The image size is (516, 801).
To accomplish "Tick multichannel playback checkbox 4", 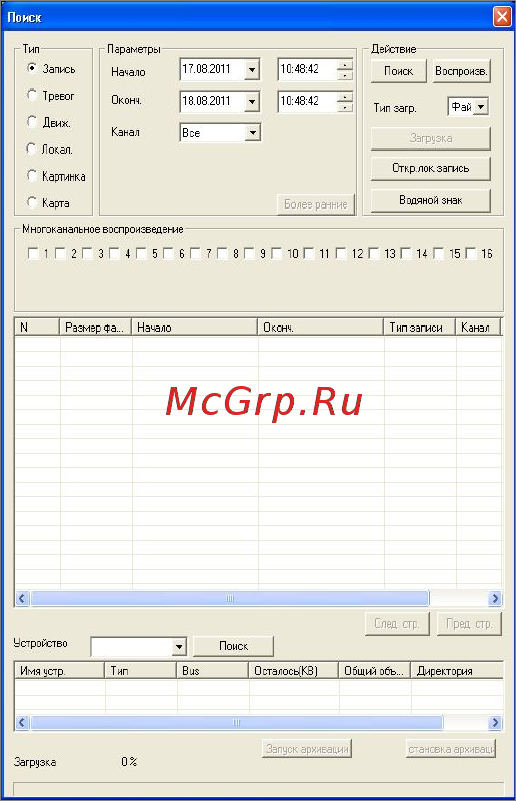I will click(114, 253).
